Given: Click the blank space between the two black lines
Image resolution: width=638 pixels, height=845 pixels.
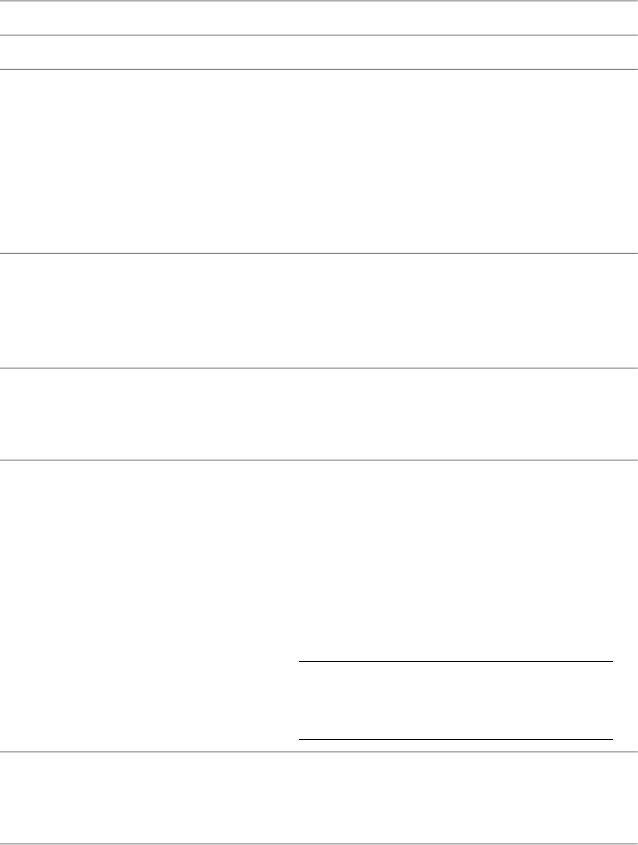Looking at the screenshot, I should click(x=456, y=701).
